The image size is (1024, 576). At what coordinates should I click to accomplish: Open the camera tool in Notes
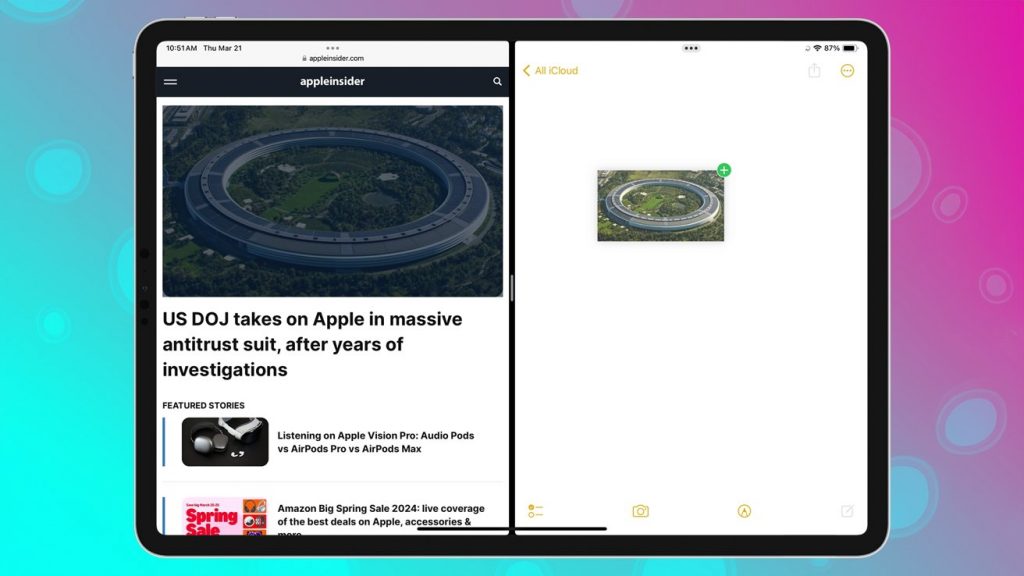coord(640,511)
